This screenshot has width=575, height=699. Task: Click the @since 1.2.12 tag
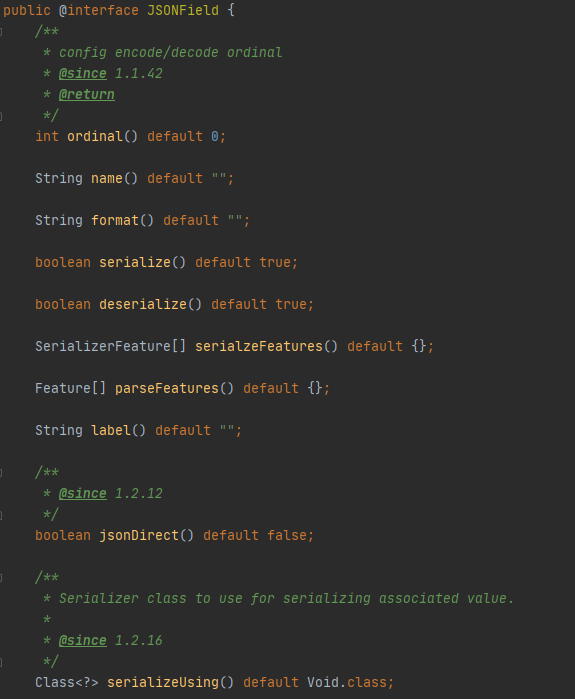coord(82,493)
